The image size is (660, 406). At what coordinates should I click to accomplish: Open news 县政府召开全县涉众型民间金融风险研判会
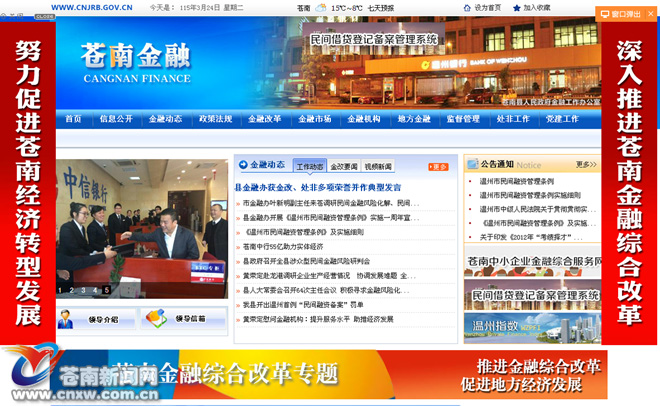point(306,261)
